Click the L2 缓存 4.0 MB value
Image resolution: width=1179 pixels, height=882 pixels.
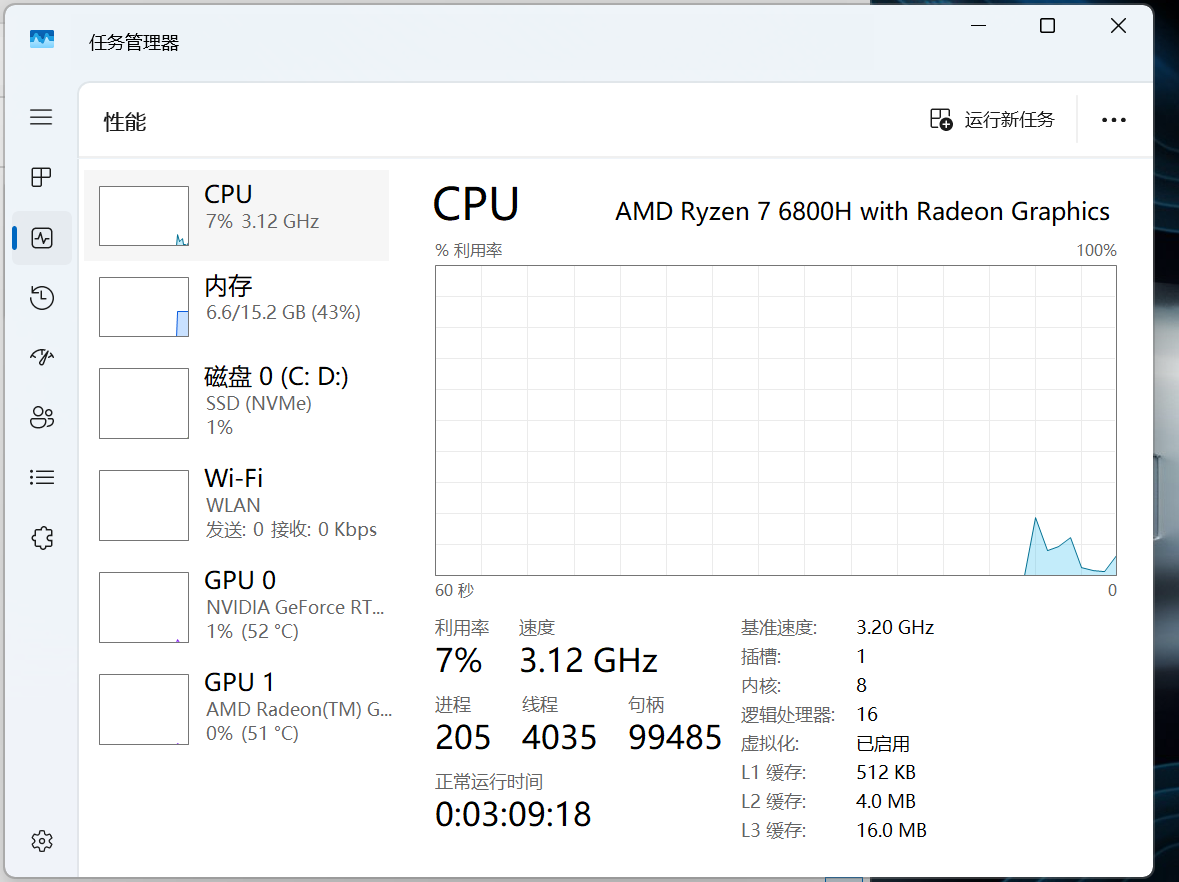(886, 802)
